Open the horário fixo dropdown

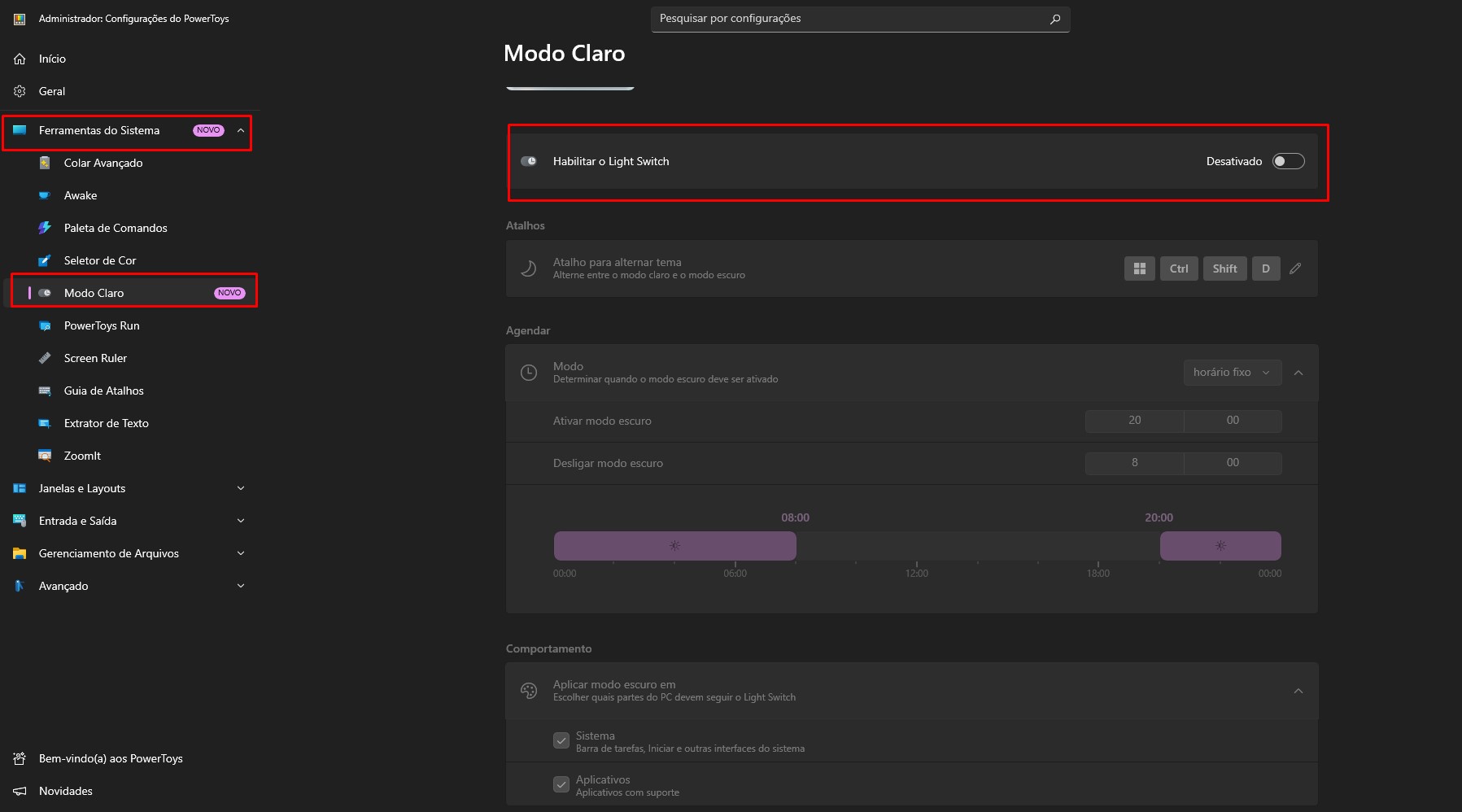pyautogui.click(x=1231, y=372)
